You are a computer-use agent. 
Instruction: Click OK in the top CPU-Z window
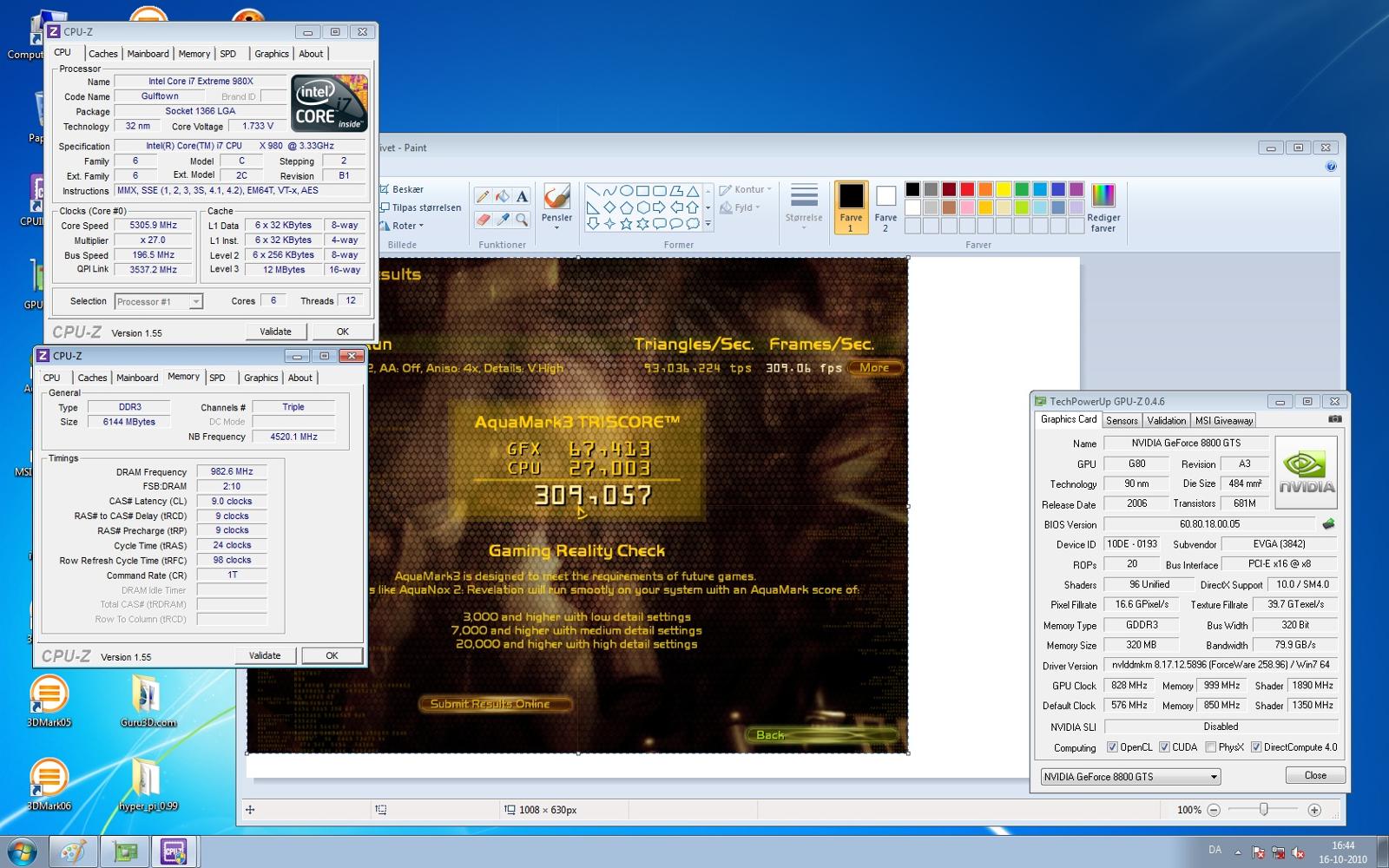342,332
